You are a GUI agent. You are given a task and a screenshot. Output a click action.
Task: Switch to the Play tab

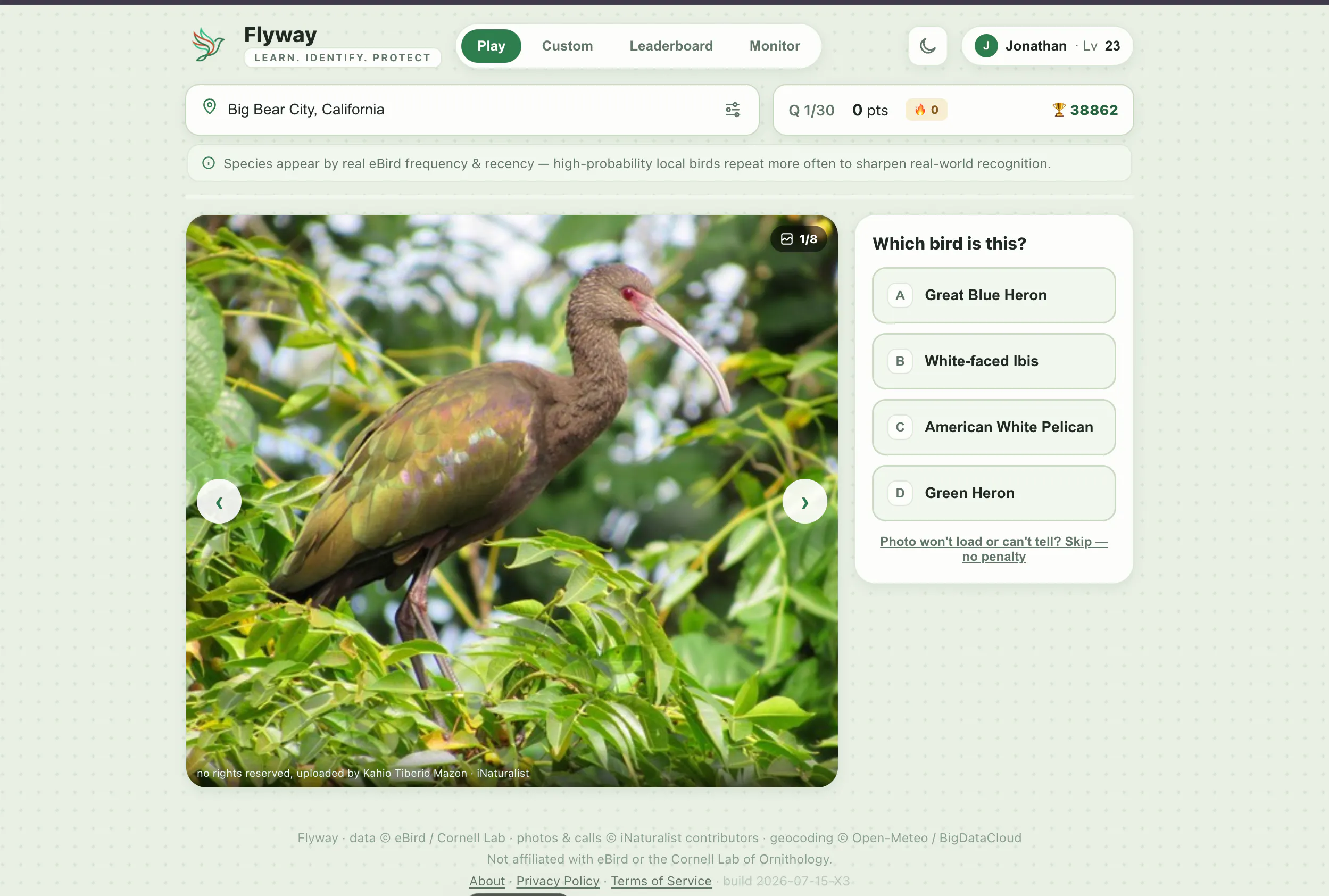point(491,46)
